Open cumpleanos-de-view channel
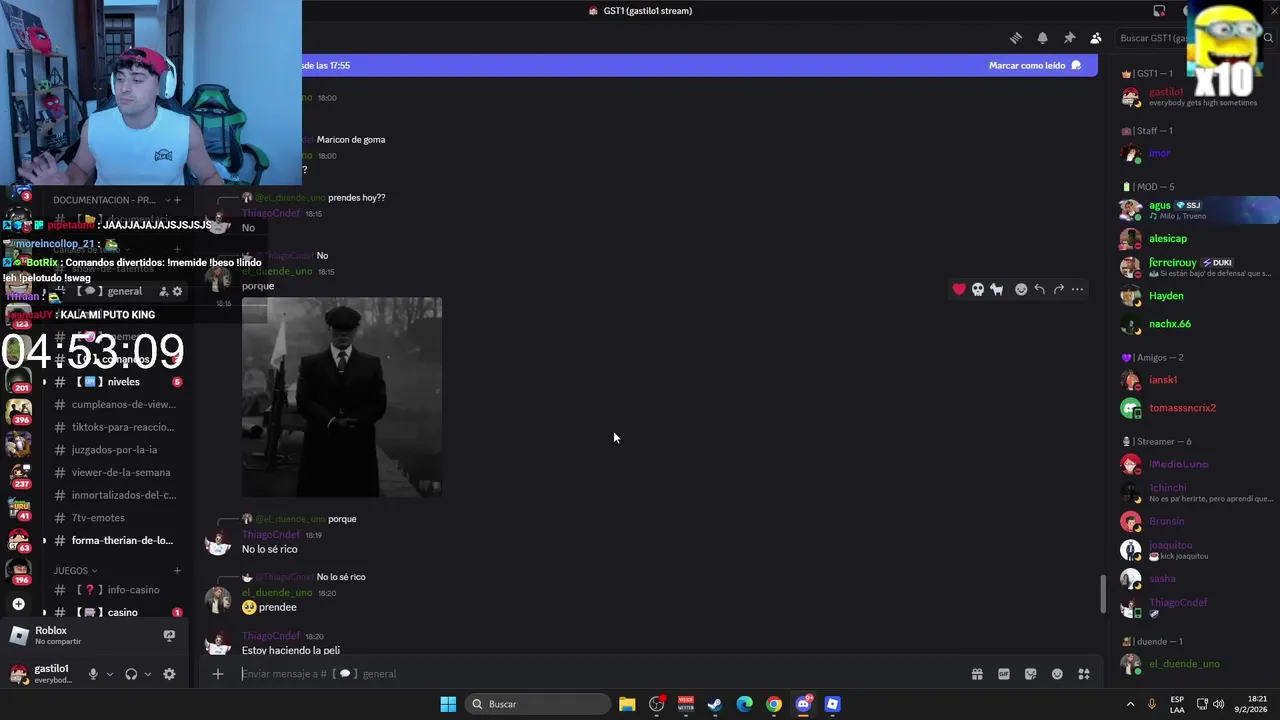Viewport: 1280px width, 720px height. (x=119, y=405)
